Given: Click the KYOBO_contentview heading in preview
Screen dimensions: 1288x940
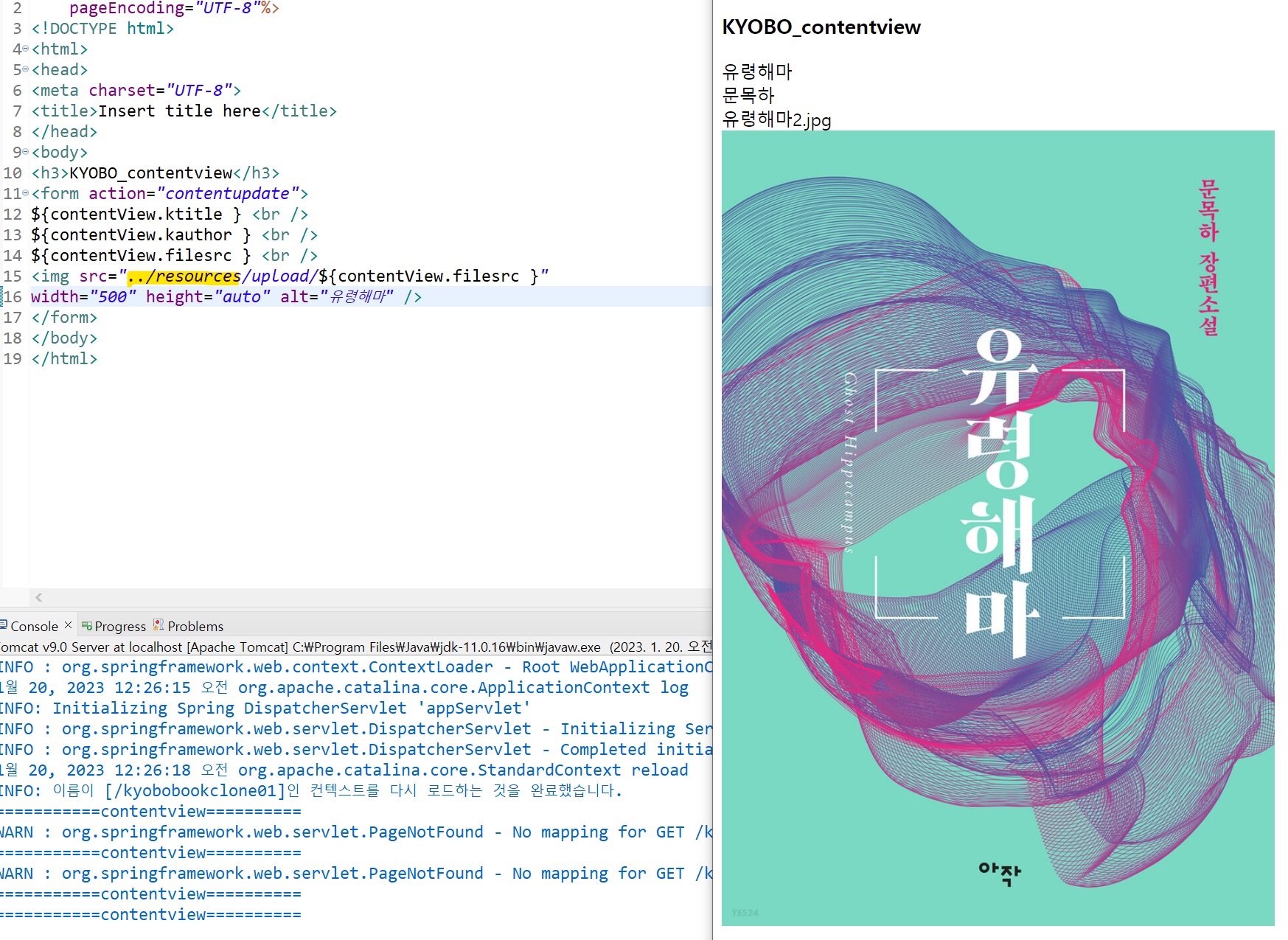Looking at the screenshot, I should 821,27.
